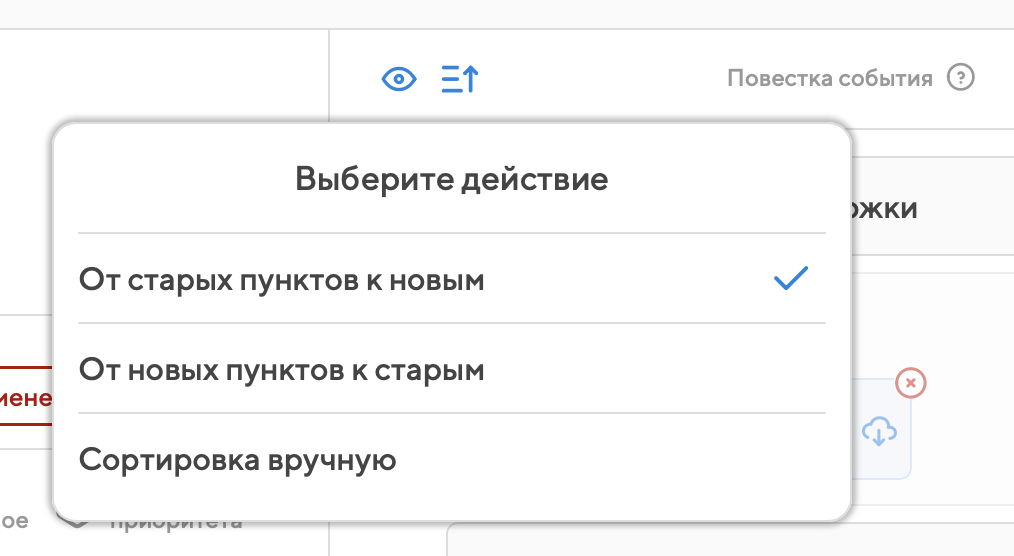Select "От старых пунктов к новым"
1014x556 pixels.
281,280
